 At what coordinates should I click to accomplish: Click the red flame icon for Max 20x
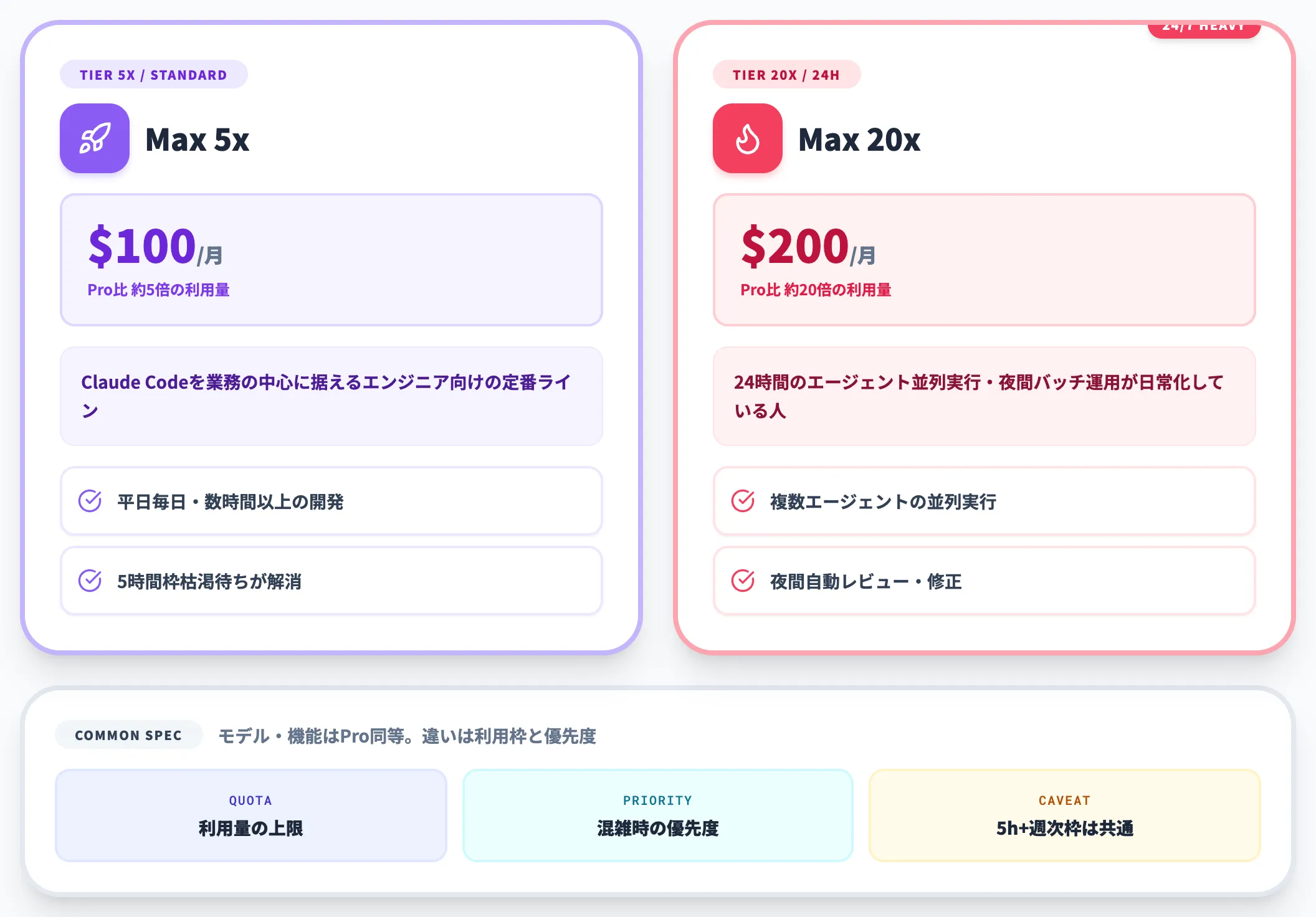tap(748, 138)
